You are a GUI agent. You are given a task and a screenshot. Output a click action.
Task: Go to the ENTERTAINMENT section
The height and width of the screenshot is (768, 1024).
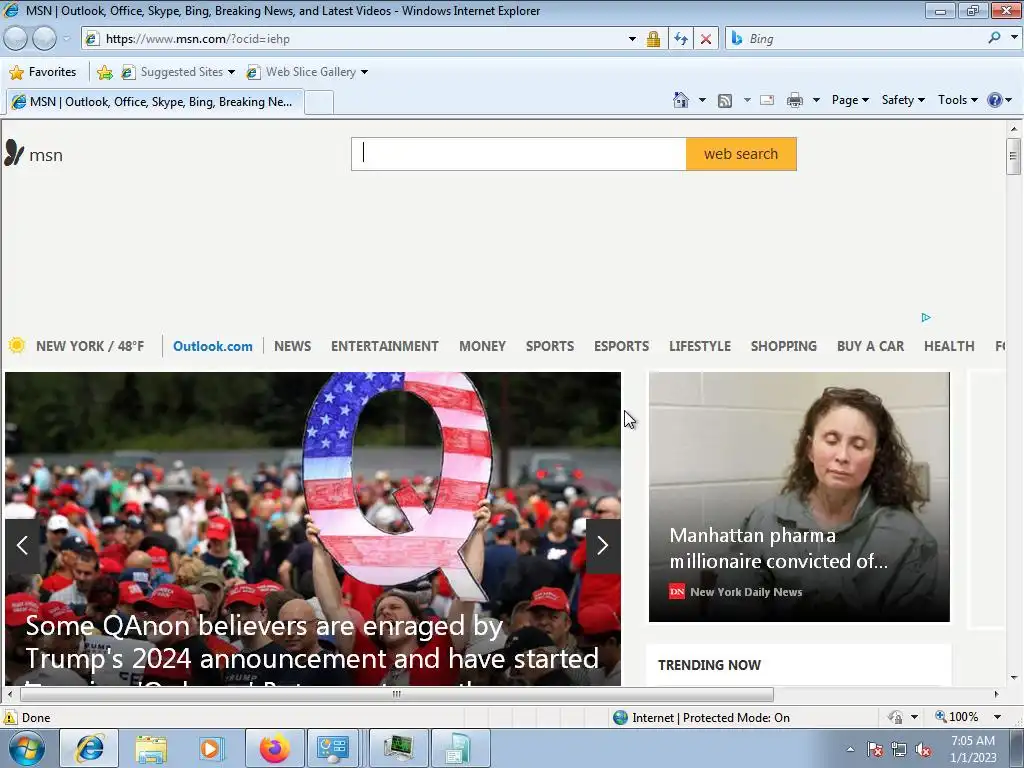[x=385, y=346]
